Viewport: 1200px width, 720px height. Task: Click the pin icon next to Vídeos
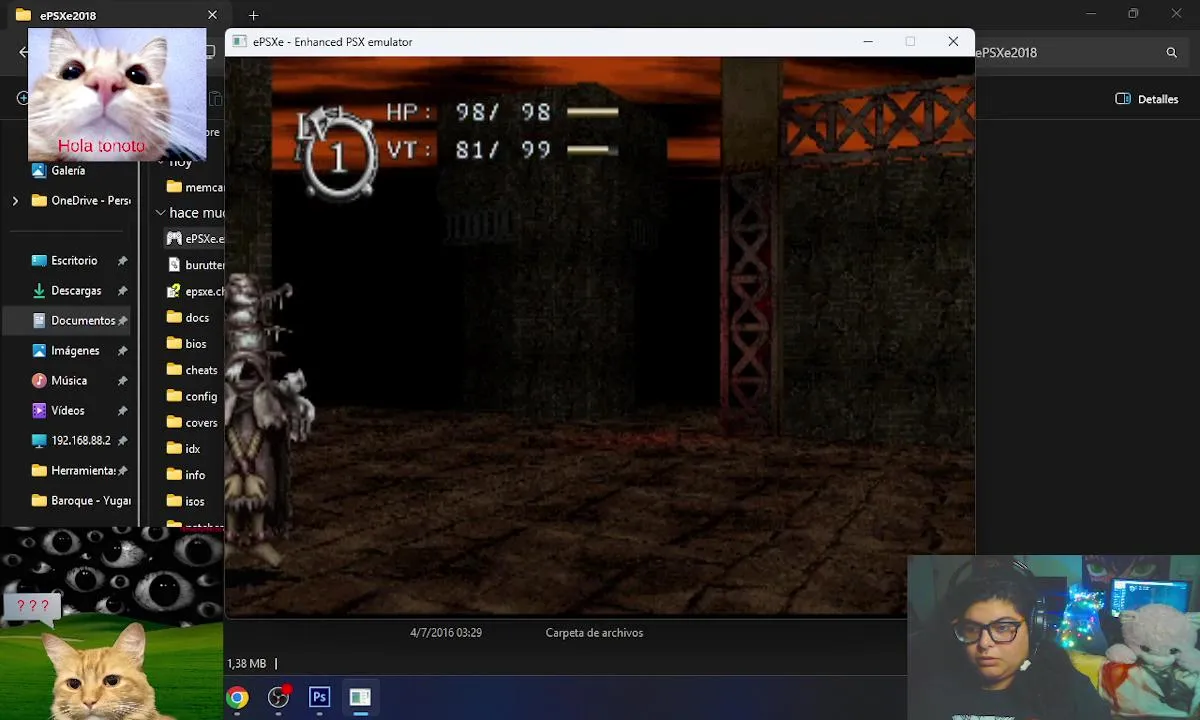[x=122, y=411]
